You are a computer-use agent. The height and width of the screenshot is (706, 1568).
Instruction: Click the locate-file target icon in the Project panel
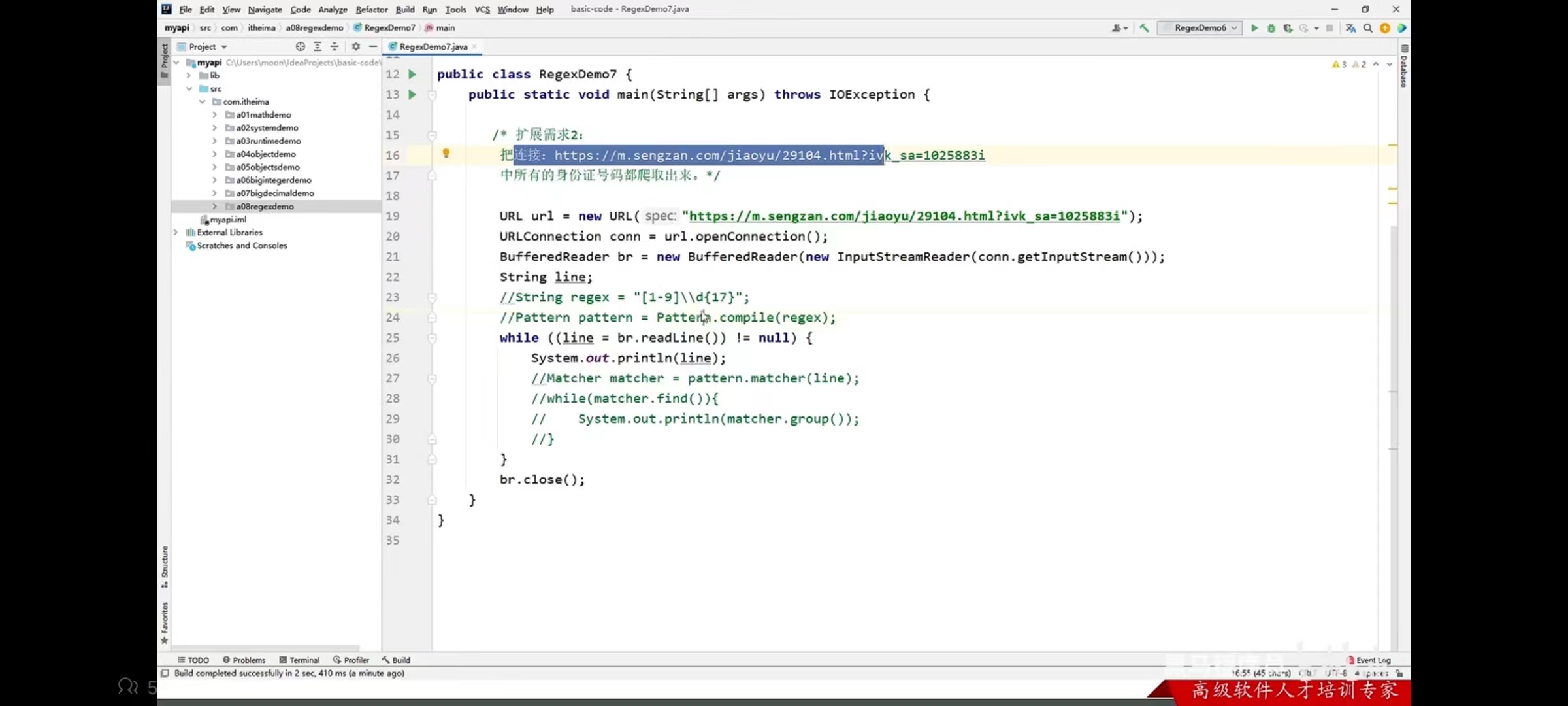tap(300, 46)
